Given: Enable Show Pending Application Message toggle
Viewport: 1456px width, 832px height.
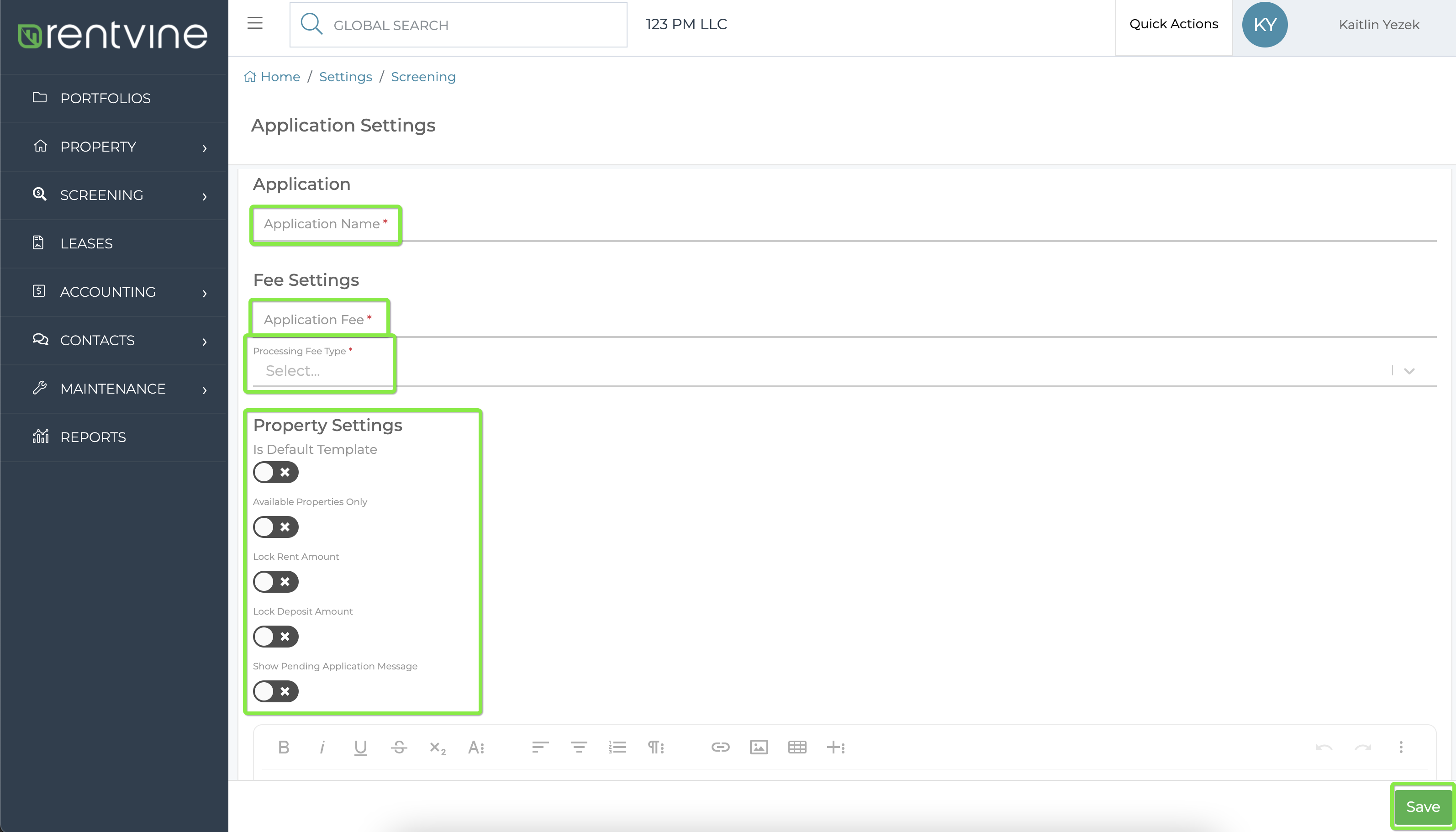Looking at the screenshot, I should click(x=276, y=691).
